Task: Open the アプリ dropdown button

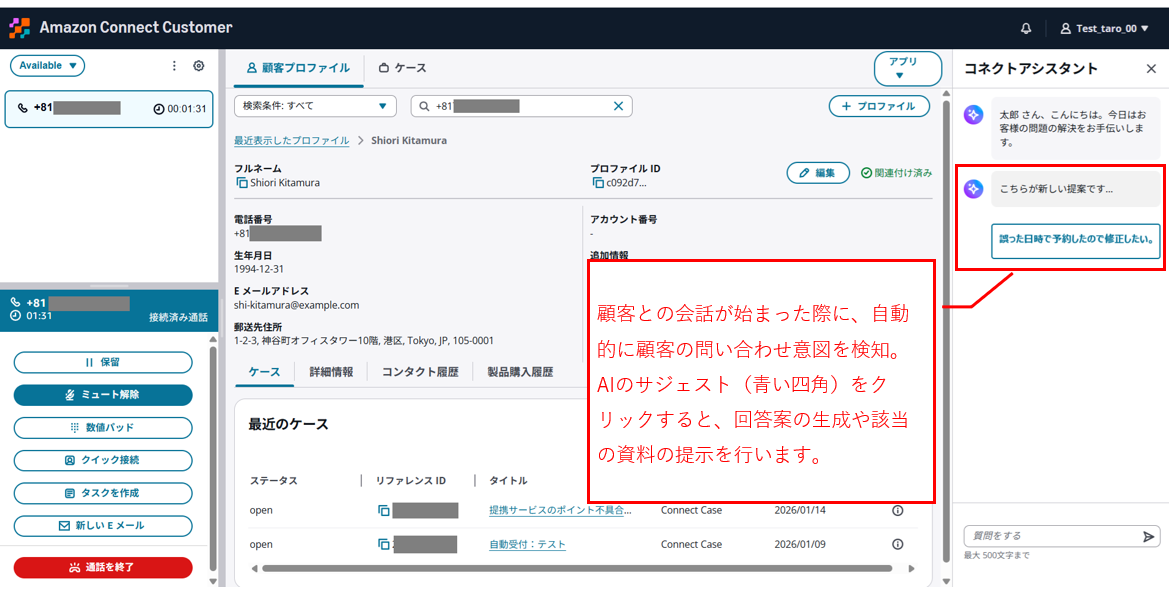Action: (x=908, y=69)
